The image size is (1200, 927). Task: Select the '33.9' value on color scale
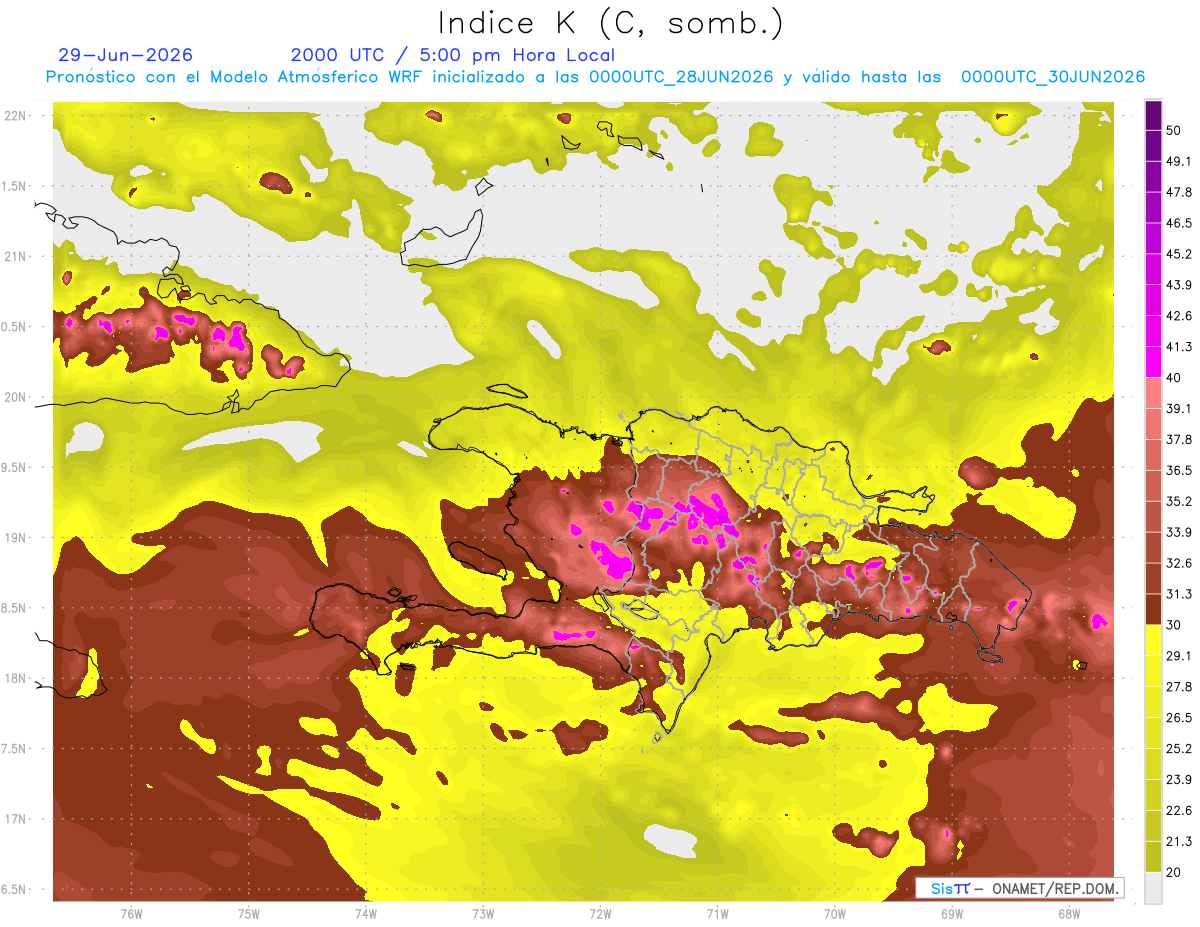[x=1178, y=532]
